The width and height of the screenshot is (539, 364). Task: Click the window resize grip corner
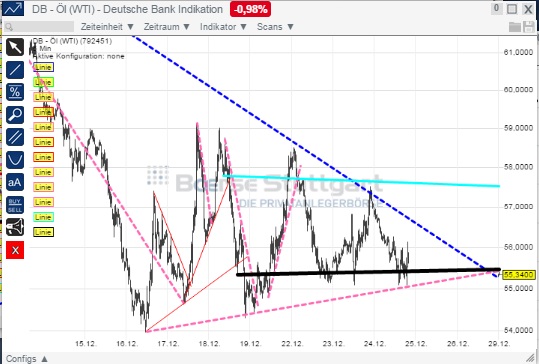pos(530,358)
